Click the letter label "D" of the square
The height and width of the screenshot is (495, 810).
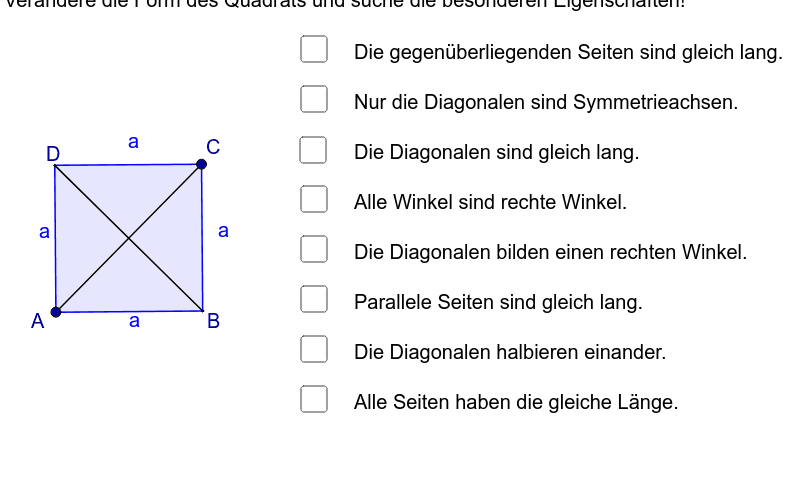53,153
